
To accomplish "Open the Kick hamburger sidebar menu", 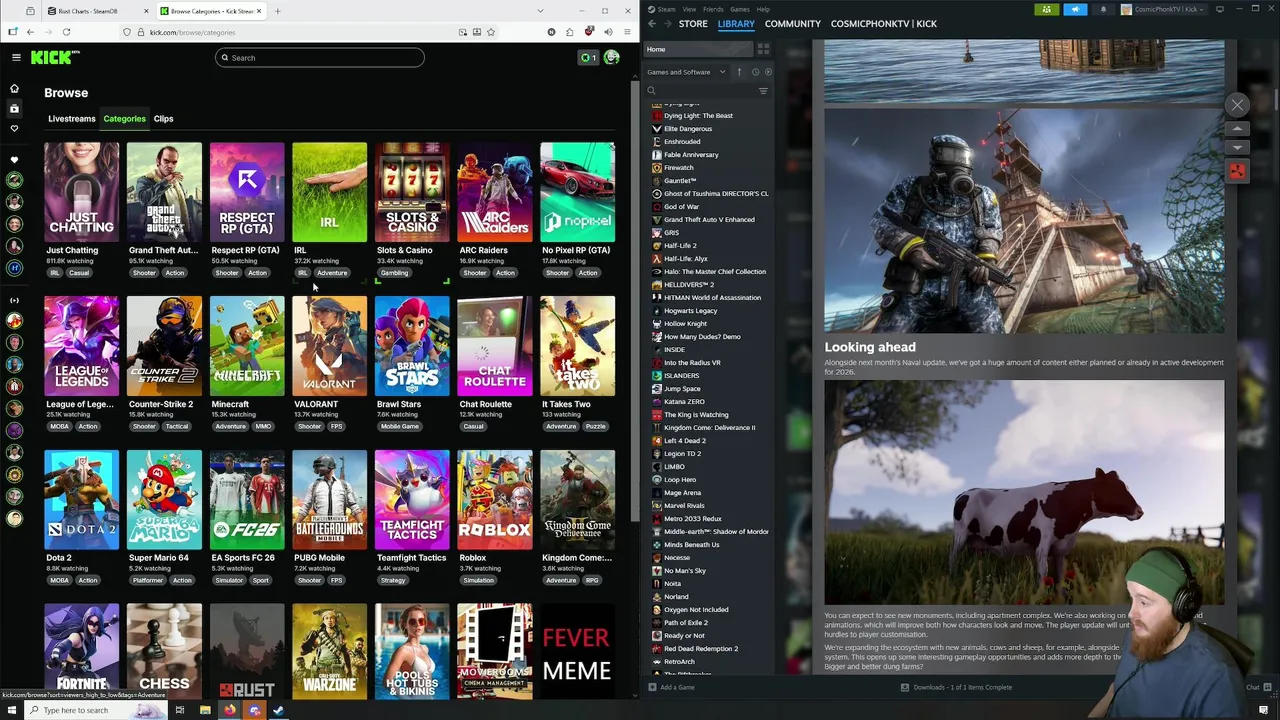I will [16, 57].
